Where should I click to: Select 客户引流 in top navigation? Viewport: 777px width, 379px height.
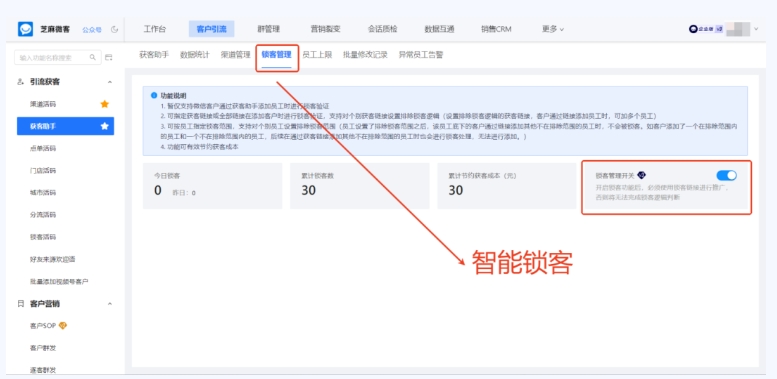click(212, 29)
